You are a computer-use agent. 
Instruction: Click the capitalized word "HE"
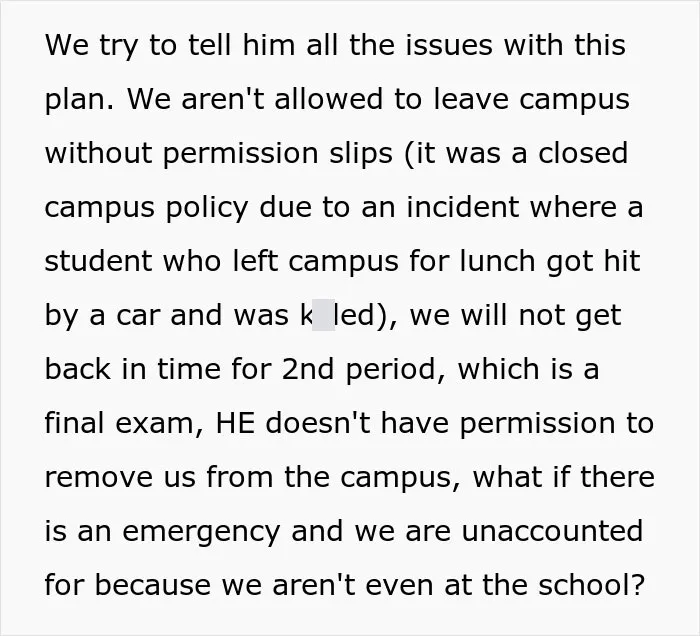(235, 424)
